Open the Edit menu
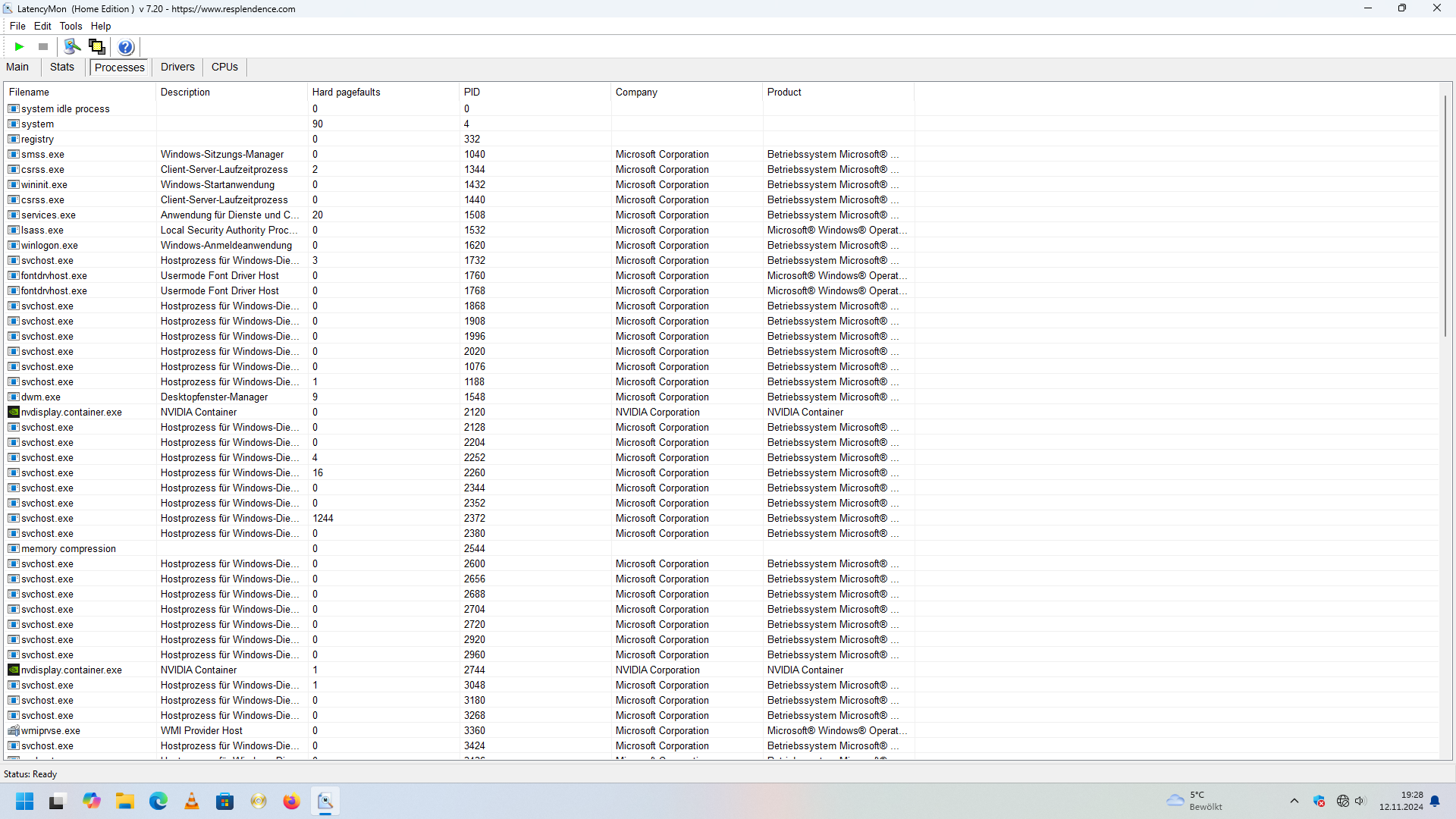The width and height of the screenshot is (1456, 819). click(42, 26)
